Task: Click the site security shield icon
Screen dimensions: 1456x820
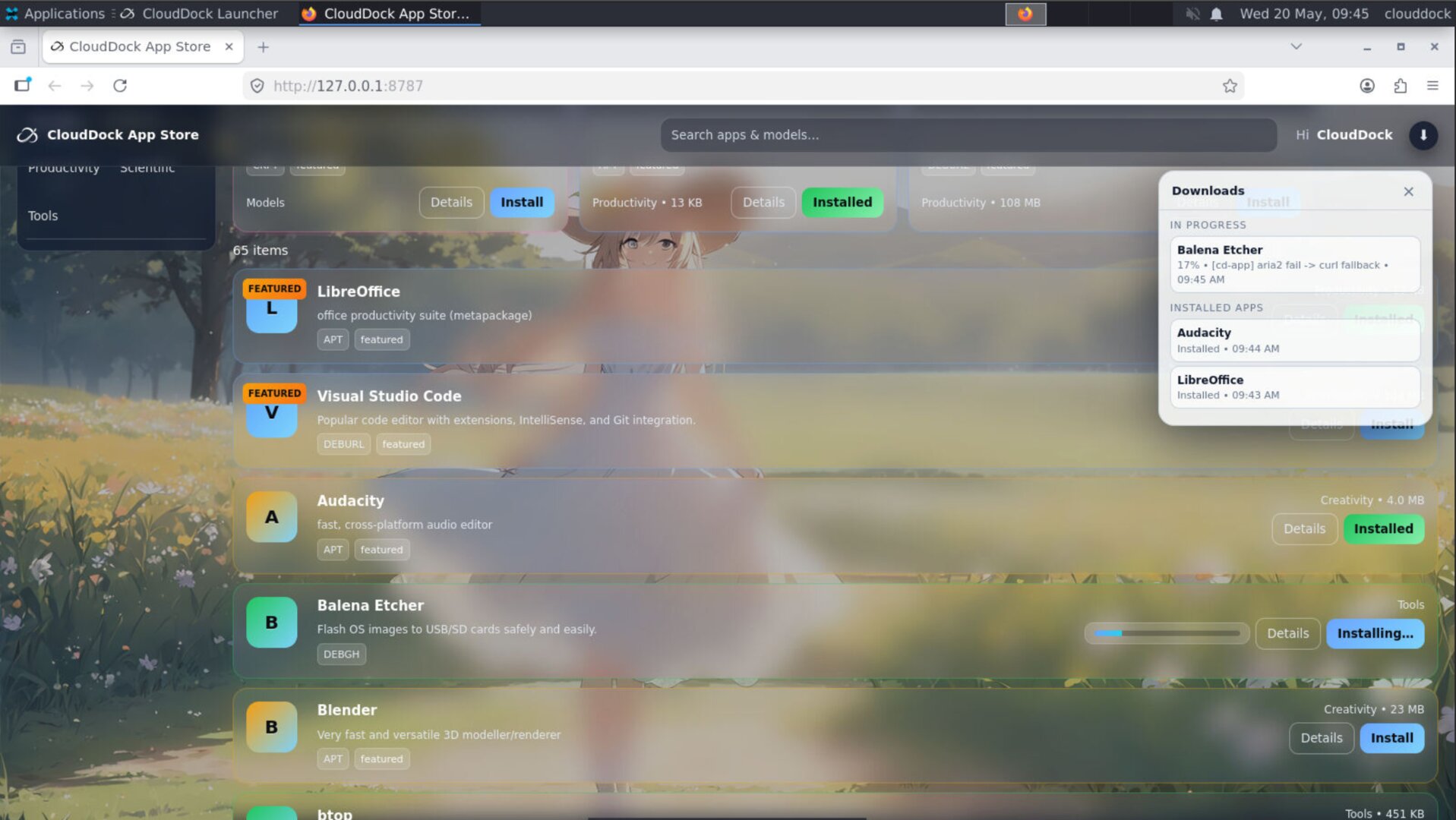Action: point(257,86)
